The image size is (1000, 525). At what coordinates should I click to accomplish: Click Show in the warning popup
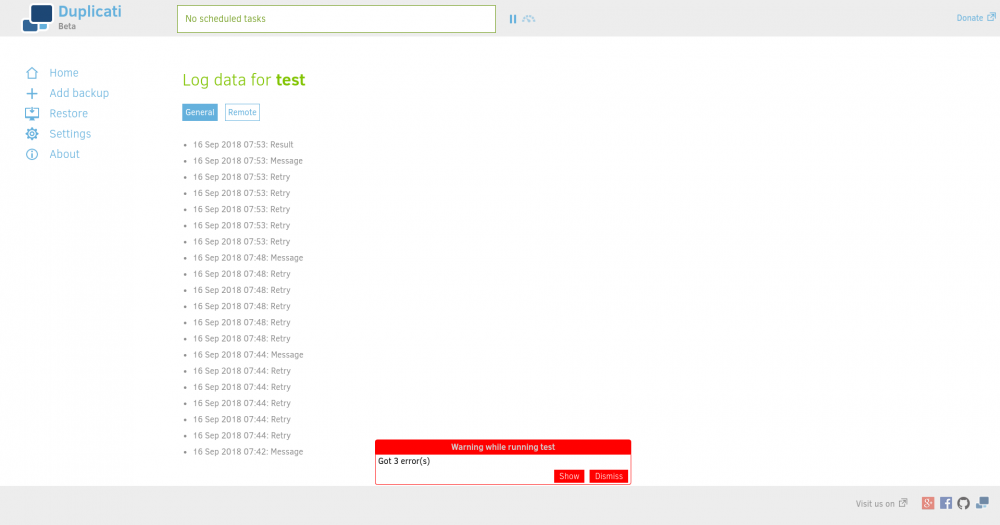coord(569,477)
